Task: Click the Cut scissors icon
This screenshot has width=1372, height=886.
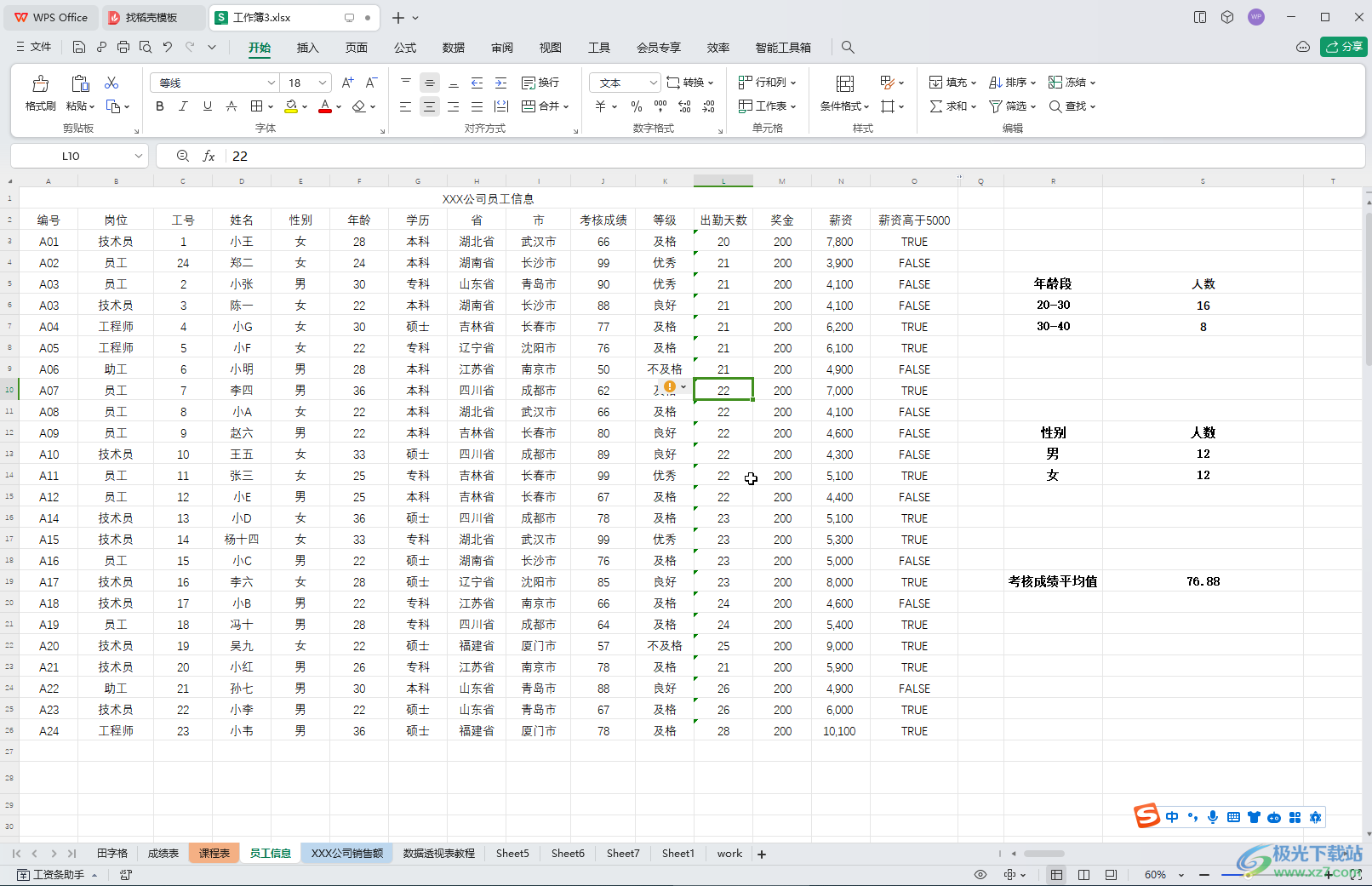Action: [x=111, y=83]
